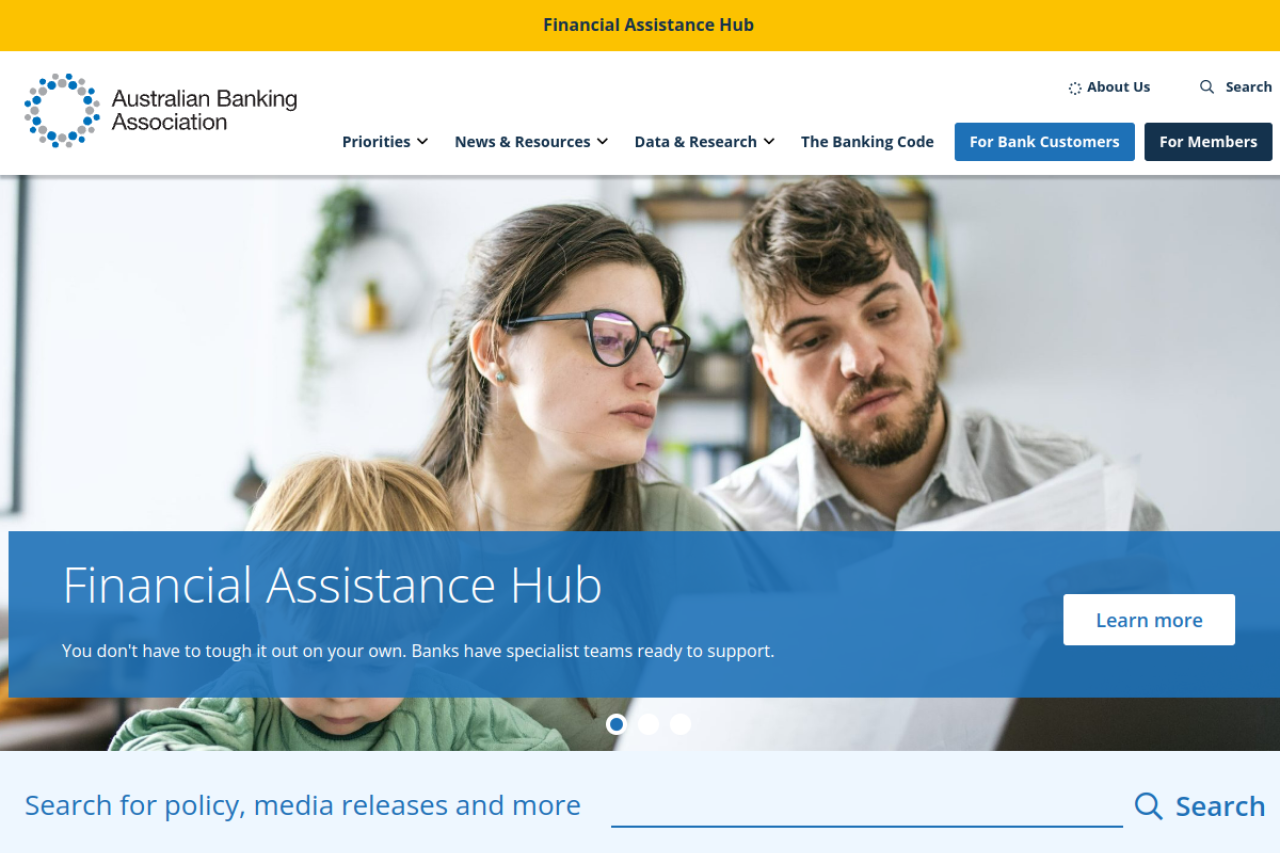Click the Learn more button
Image resolution: width=1280 pixels, height=853 pixels.
pyautogui.click(x=1149, y=620)
